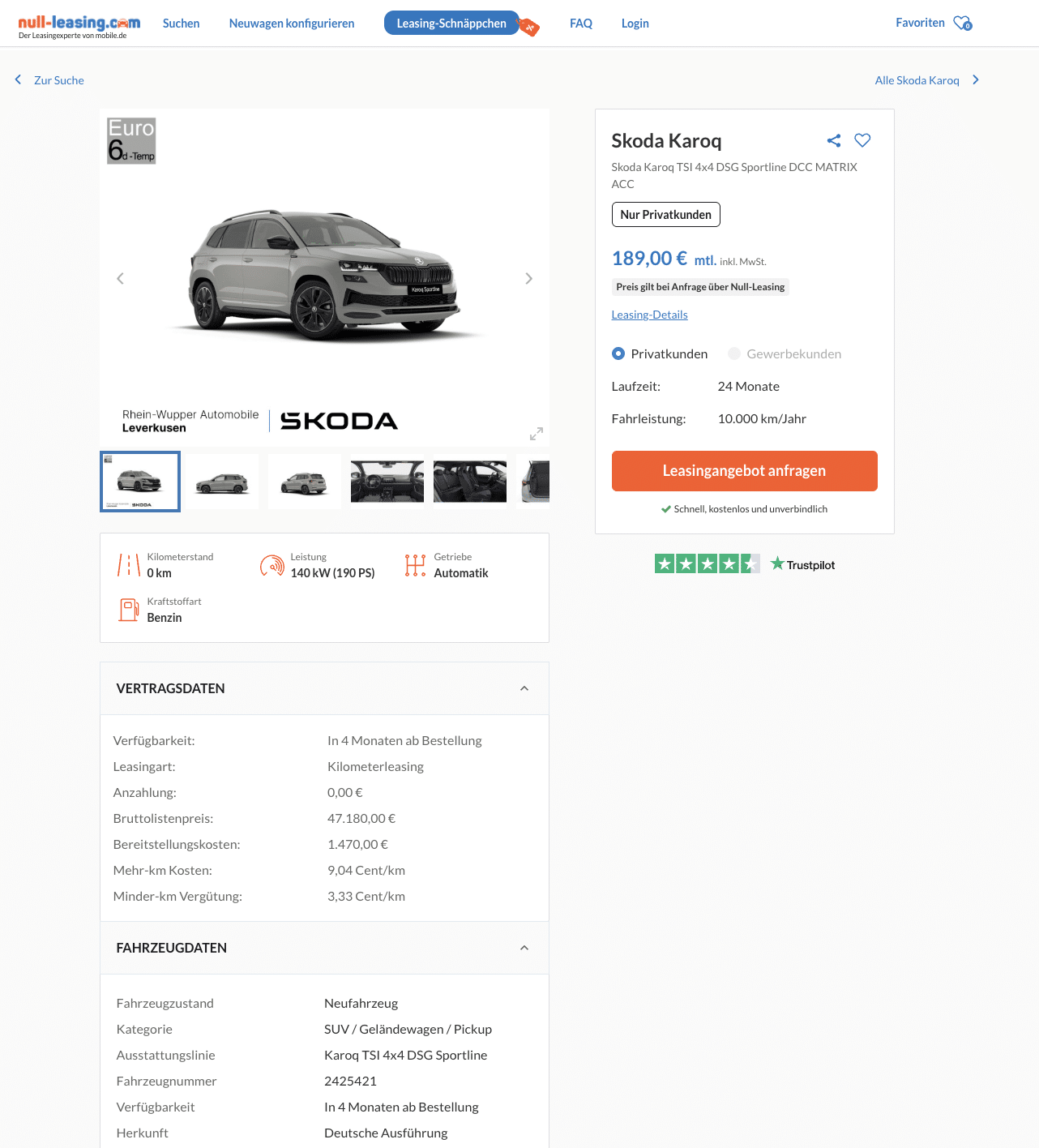1039x1148 pixels.
Task: Click the Trustpilot star rating
Action: coord(707,563)
